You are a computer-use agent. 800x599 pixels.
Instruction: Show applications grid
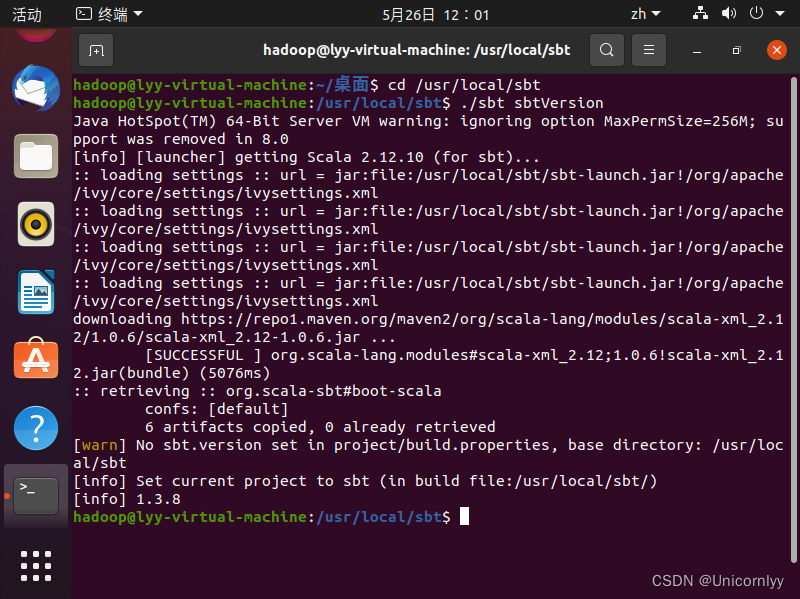tap(36, 566)
